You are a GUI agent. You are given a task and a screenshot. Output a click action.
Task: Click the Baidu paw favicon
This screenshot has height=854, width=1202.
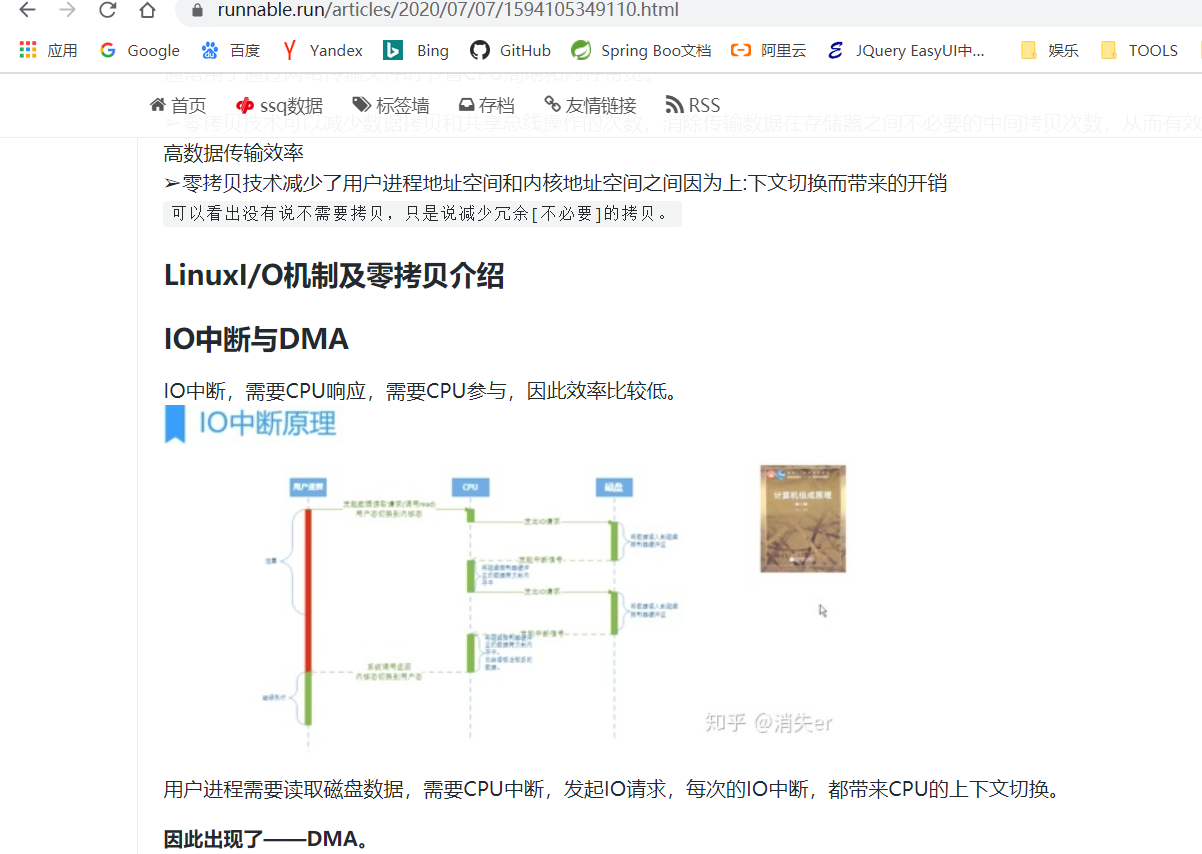[209, 50]
